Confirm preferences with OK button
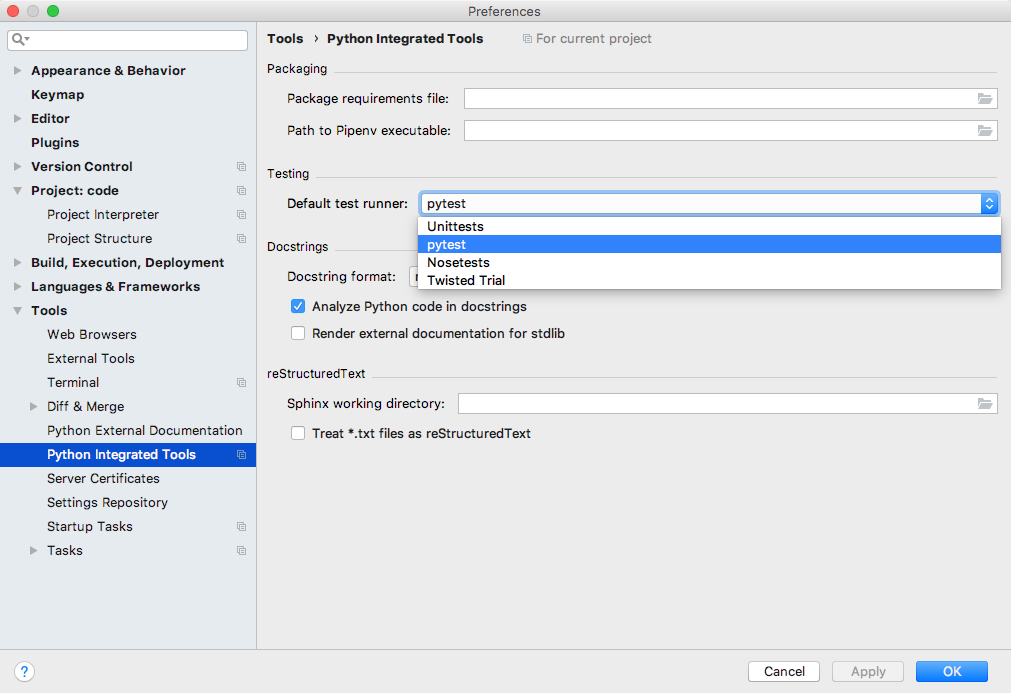 pos(952,671)
